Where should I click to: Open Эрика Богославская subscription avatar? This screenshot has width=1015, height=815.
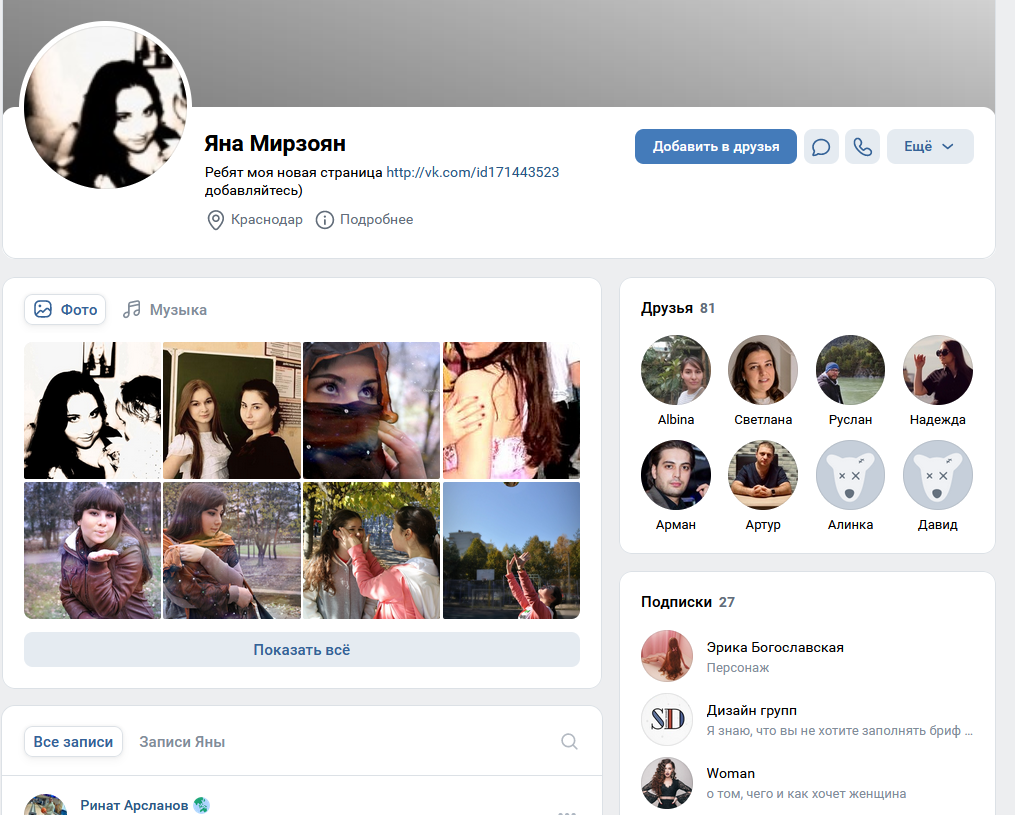click(667, 656)
